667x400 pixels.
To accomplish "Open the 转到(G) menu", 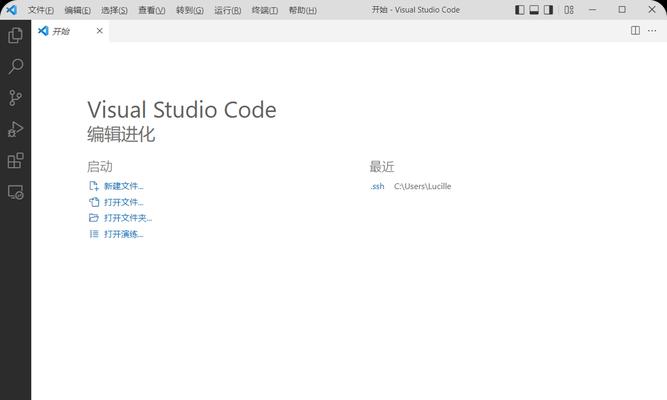I will click(190, 10).
